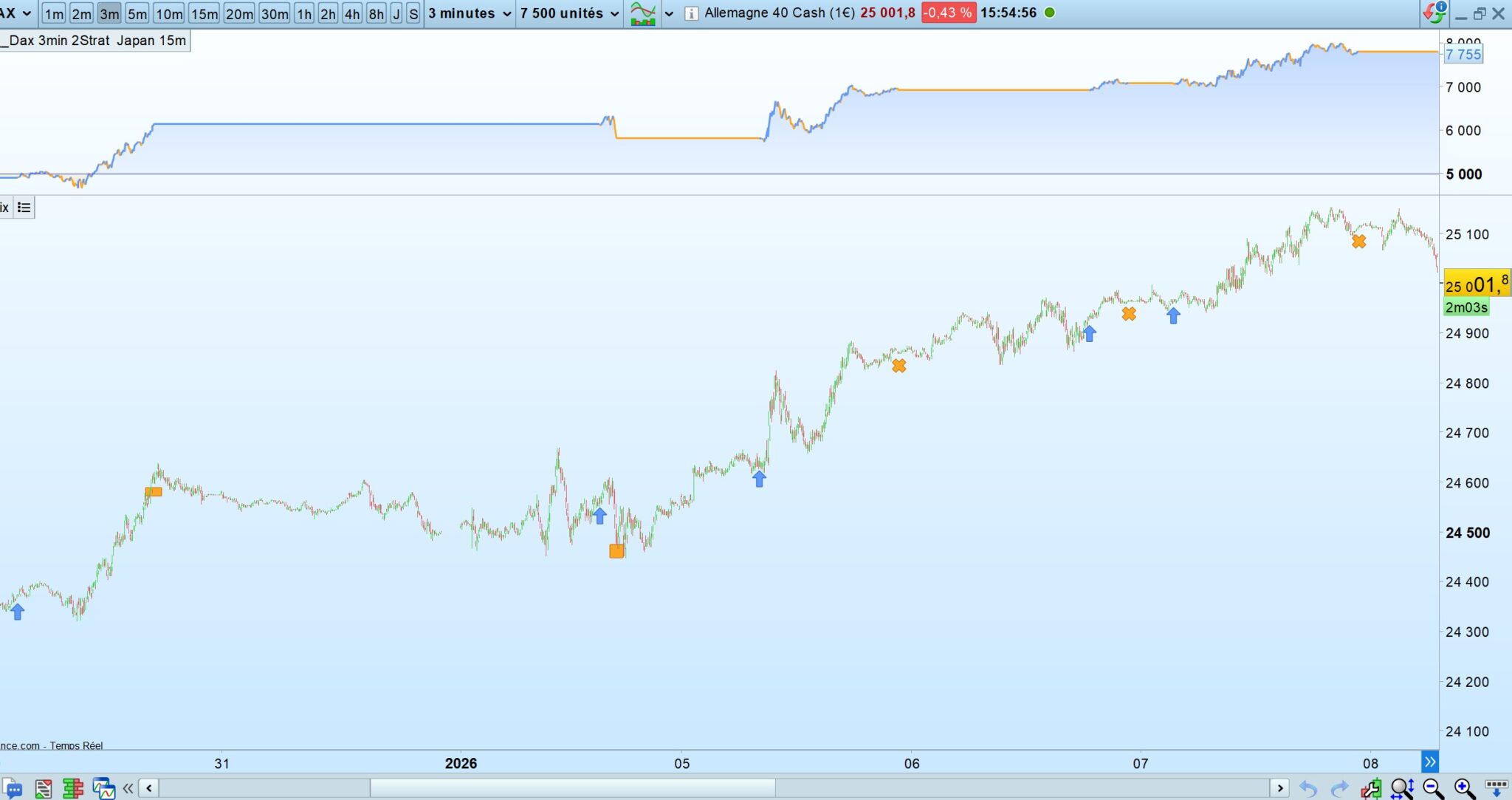The width and height of the screenshot is (1512, 800).
Task: Open chart settings wrench icon
Action: pos(1371,788)
